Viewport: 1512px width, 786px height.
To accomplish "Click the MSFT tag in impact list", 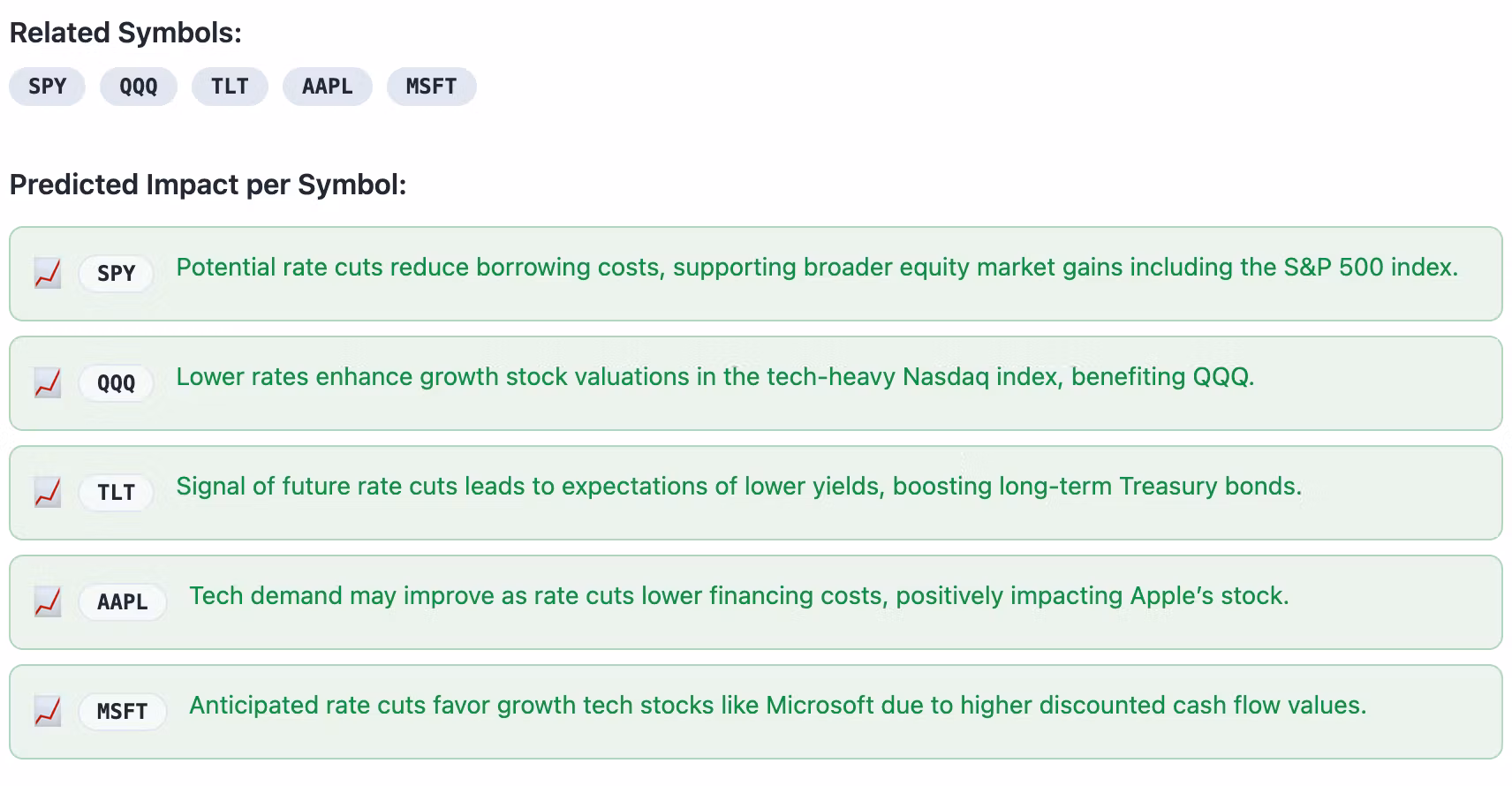I will pyautogui.click(x=123, y=711).
